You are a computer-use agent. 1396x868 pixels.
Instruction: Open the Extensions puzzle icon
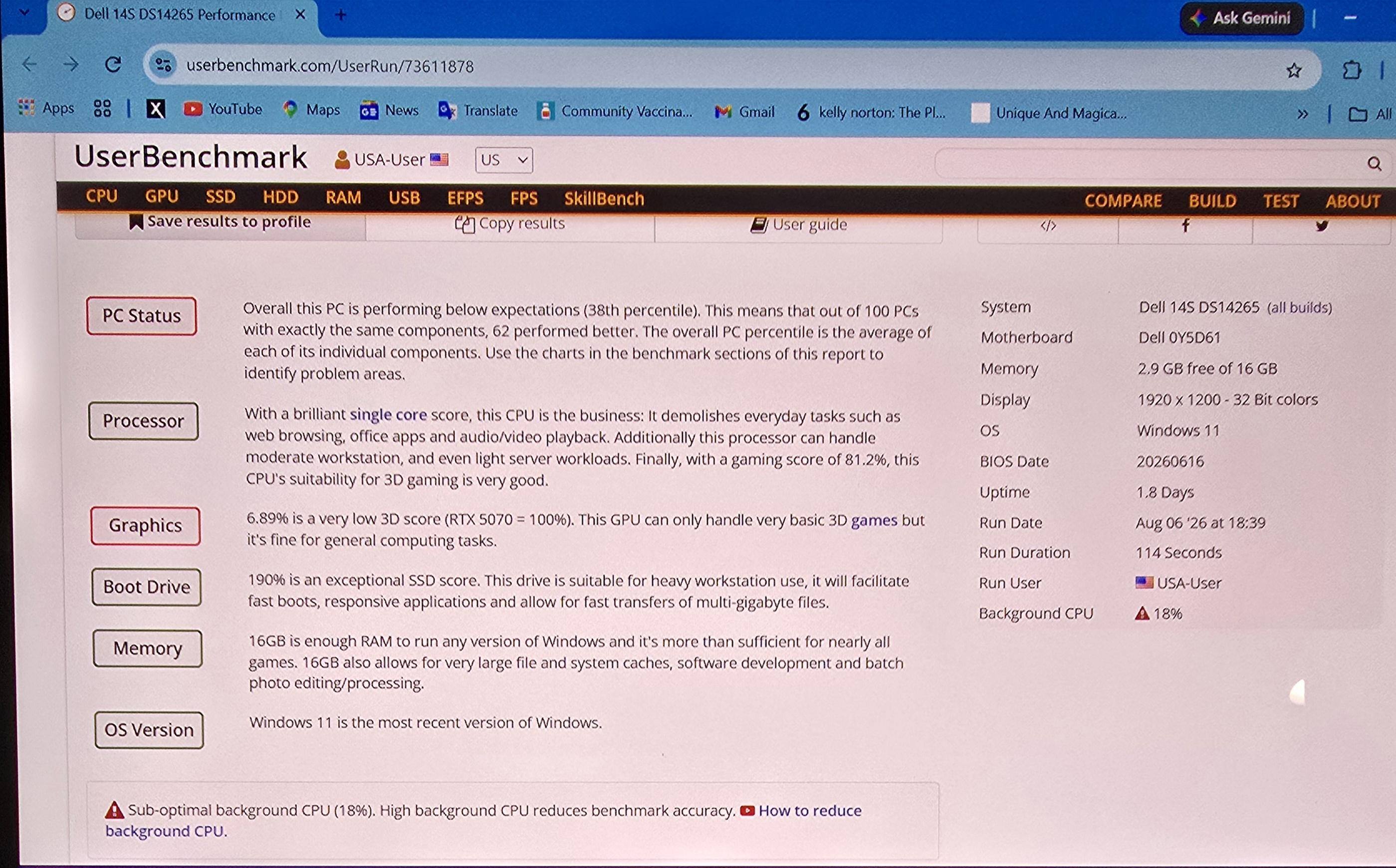(x=1352, y=70)
